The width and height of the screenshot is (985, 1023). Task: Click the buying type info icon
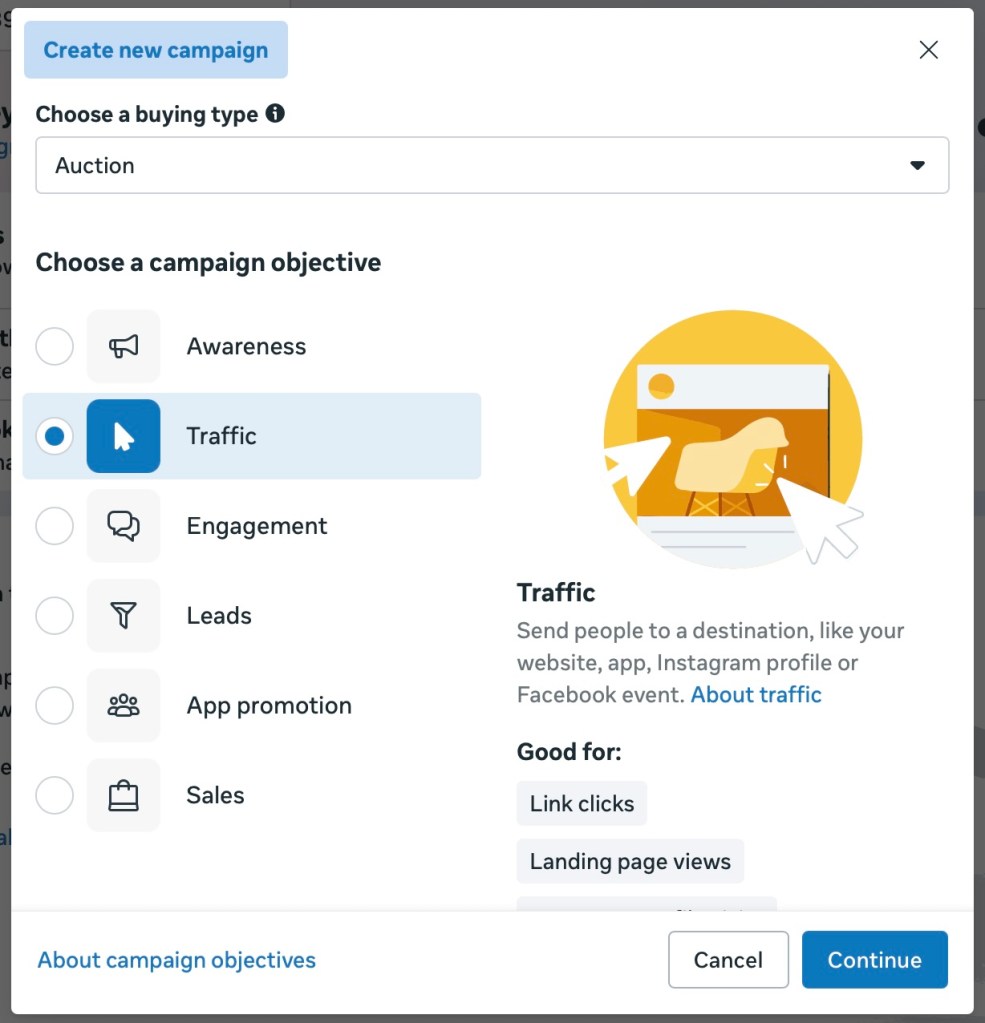(275, 114)
